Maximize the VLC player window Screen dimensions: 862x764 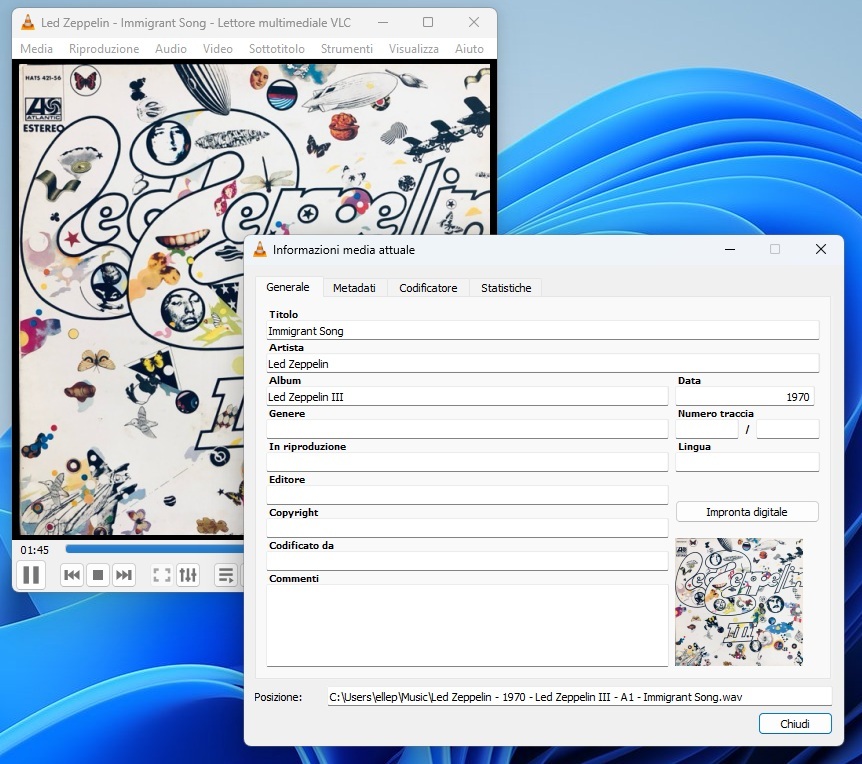[x=428, y=23]
